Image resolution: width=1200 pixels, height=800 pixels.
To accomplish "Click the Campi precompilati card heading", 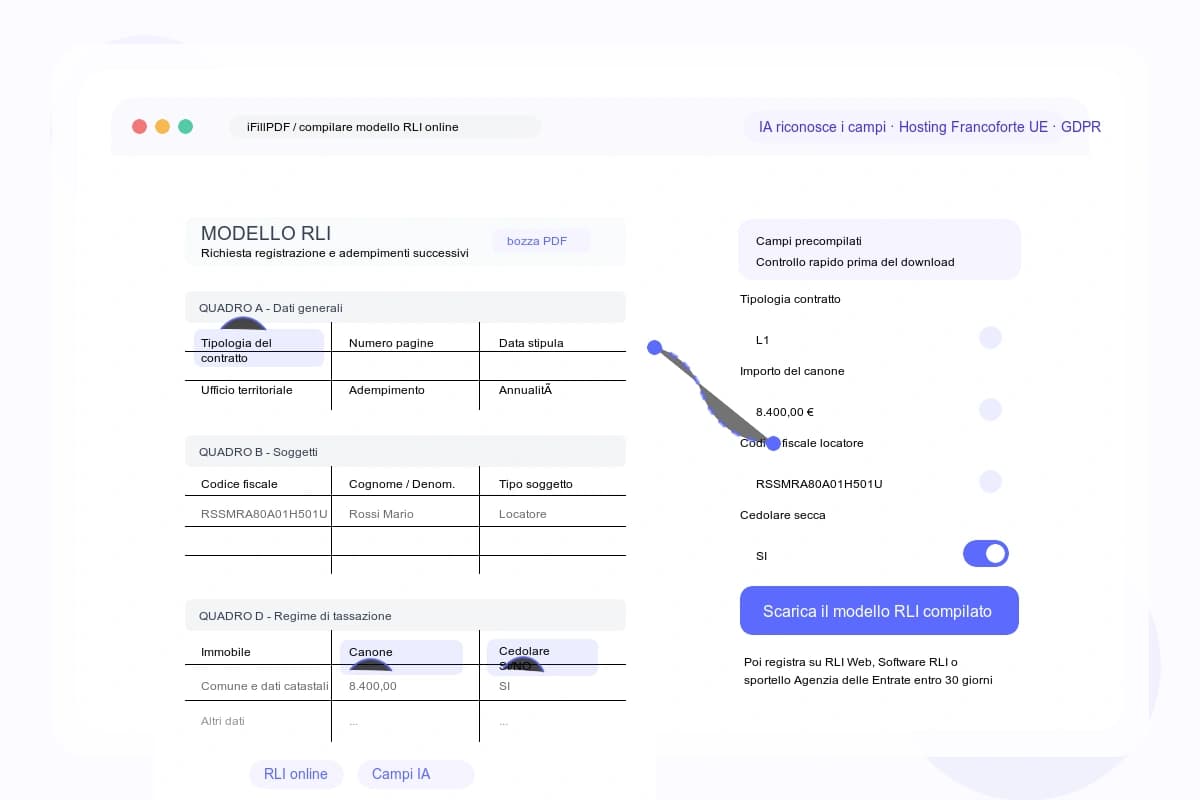I will (x=809, y=241).
